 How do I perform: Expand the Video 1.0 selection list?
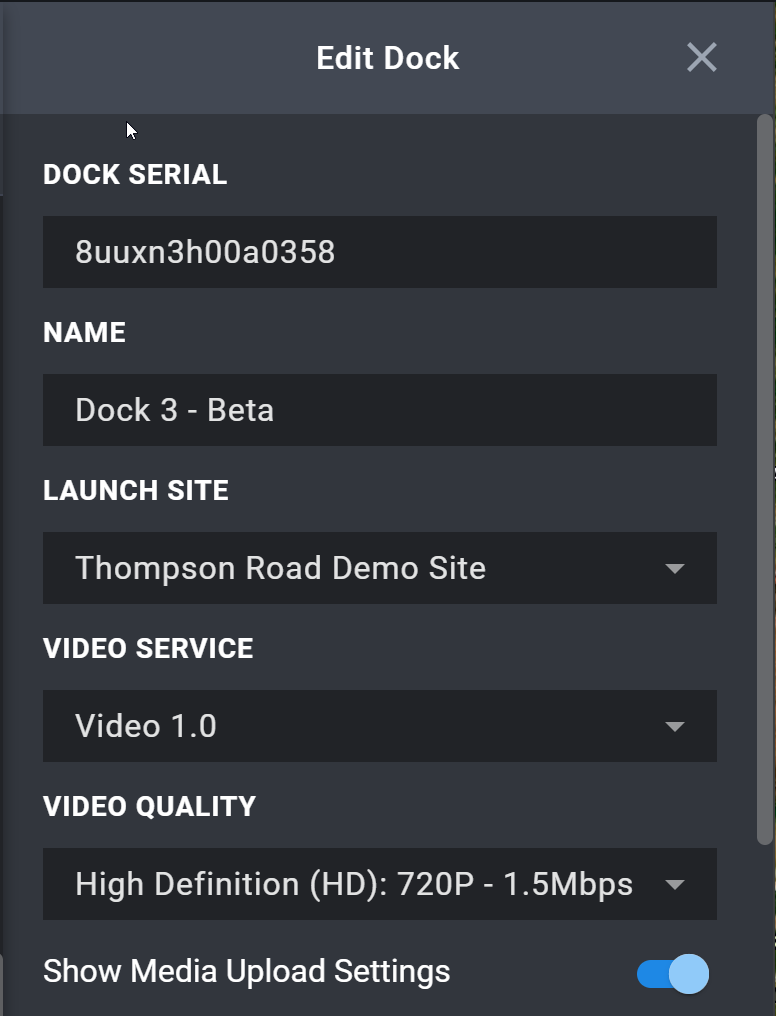click(x=380, y=726)
